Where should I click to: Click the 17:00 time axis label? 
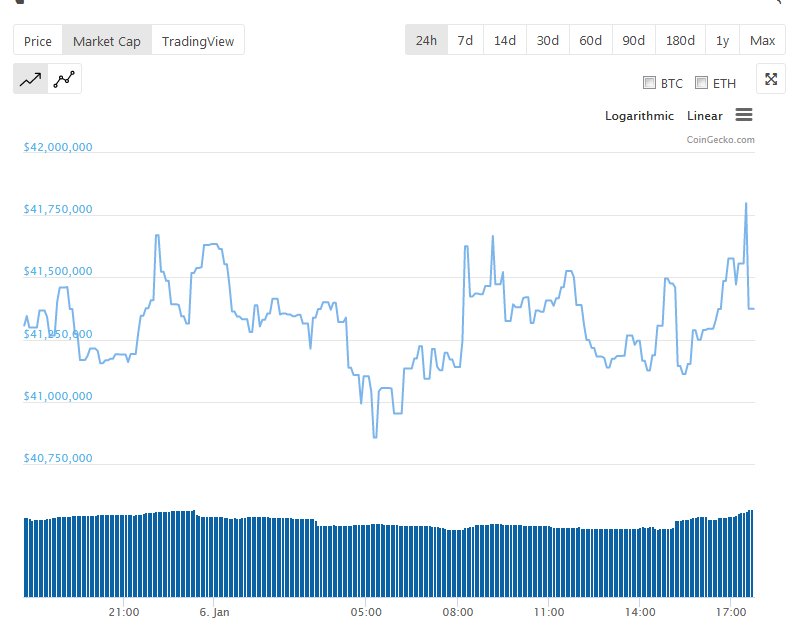pos(731,612)
